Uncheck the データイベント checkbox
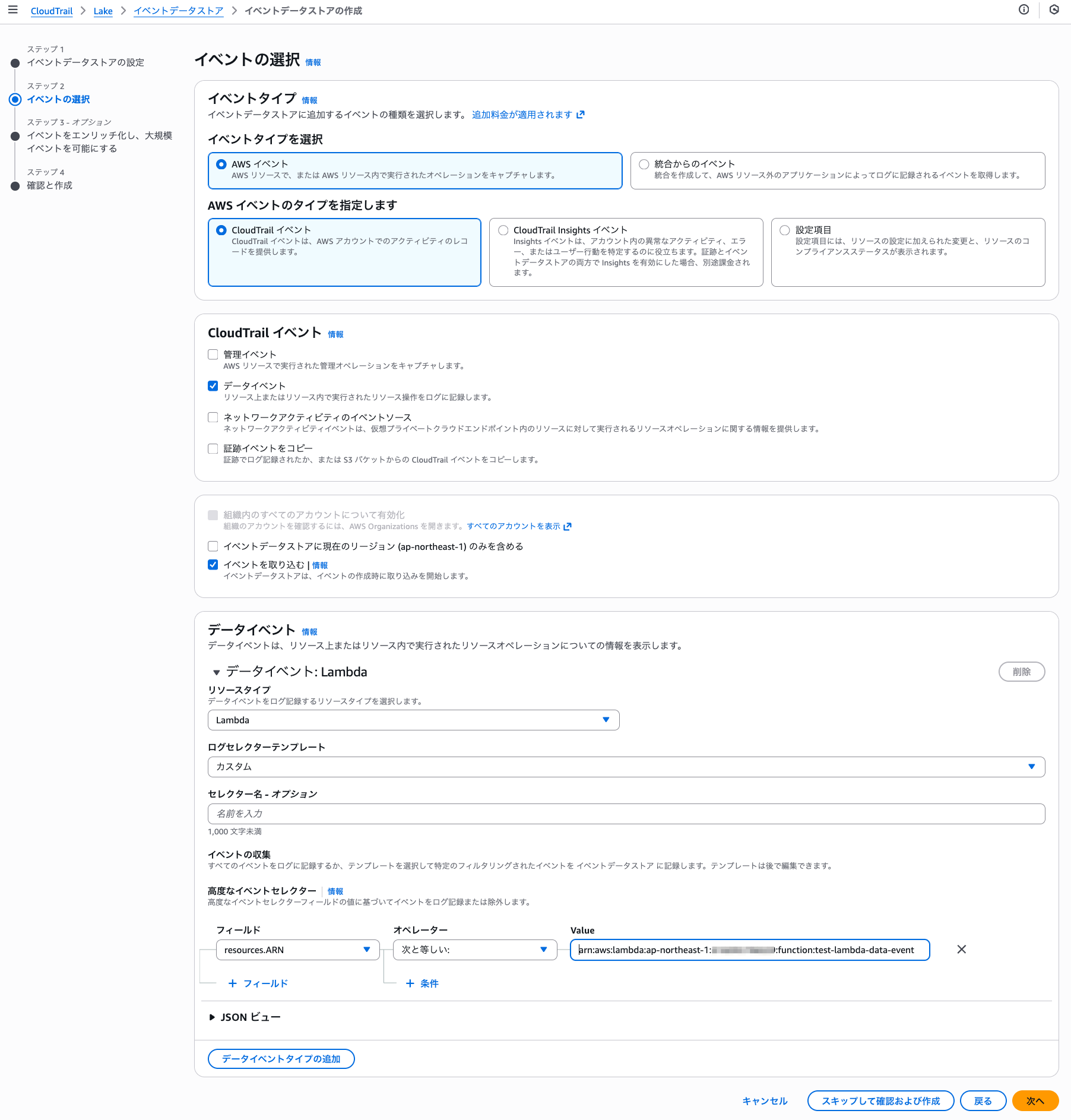The image size is (1071, 1120). (x=213, y=386)
